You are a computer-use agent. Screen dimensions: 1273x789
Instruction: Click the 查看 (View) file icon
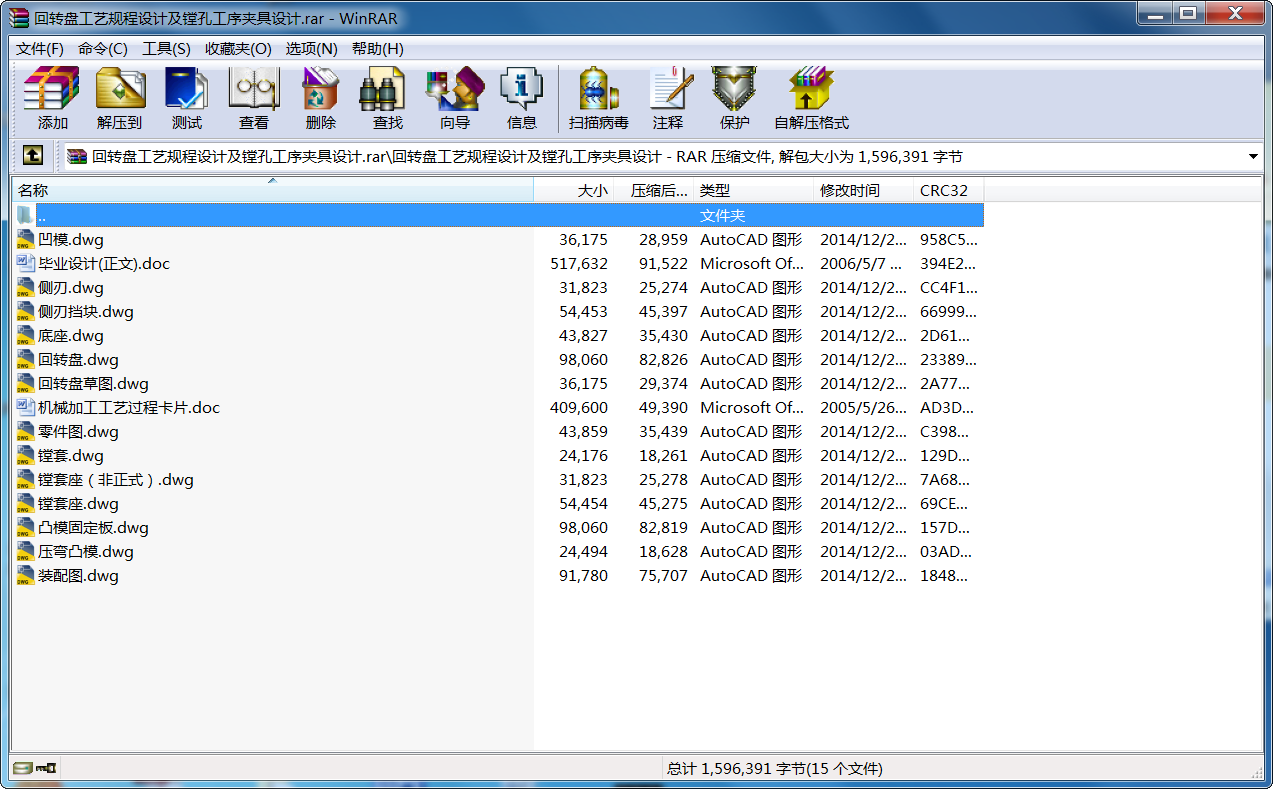253,97
